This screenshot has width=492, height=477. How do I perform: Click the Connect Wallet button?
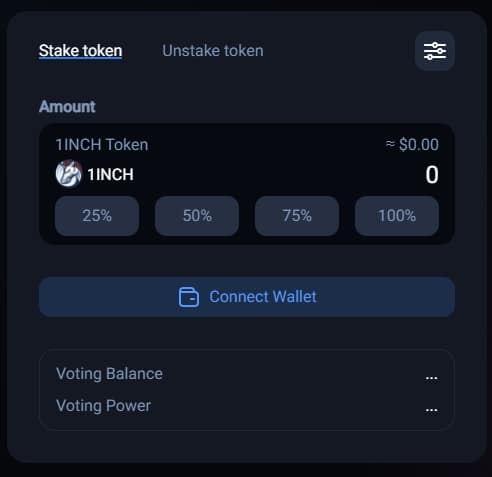pyautogui.click(x=247, y=297)
